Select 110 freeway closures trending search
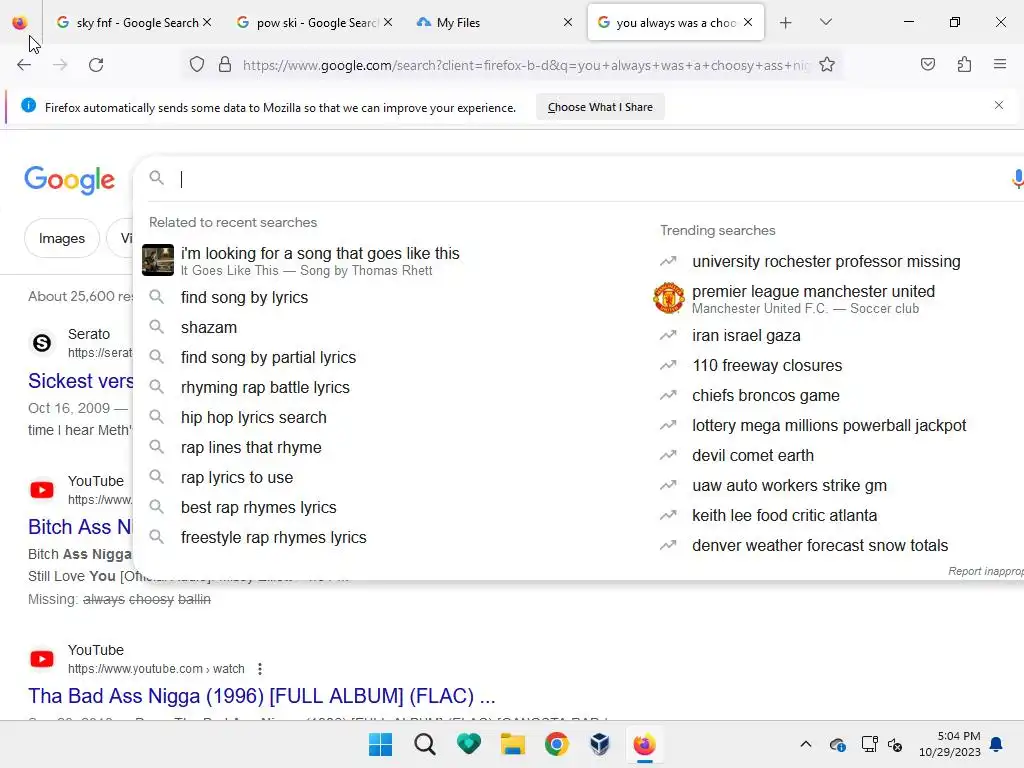 point(767,366)
